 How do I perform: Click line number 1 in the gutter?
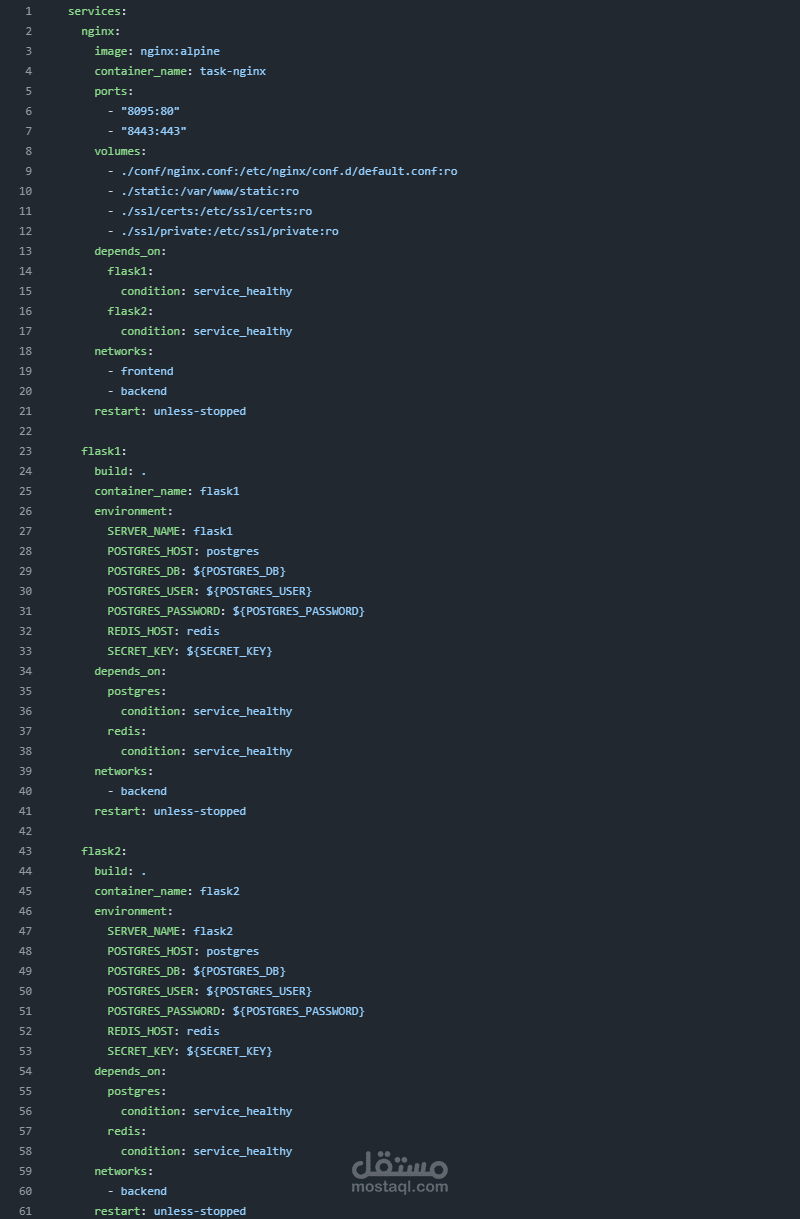pyautogui.click(x=28, y=11)
